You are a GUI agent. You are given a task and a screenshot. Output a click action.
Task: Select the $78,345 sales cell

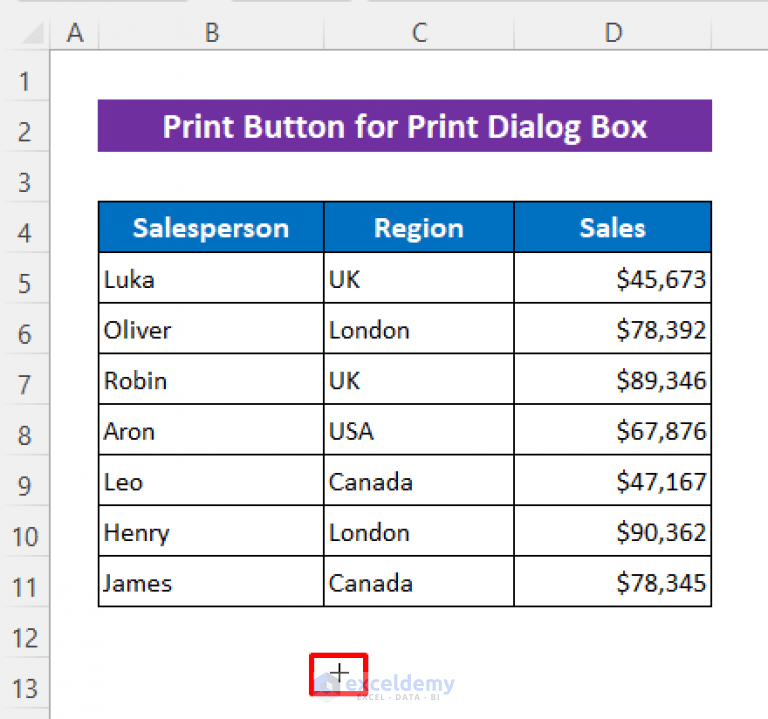[x=613, y=581]
